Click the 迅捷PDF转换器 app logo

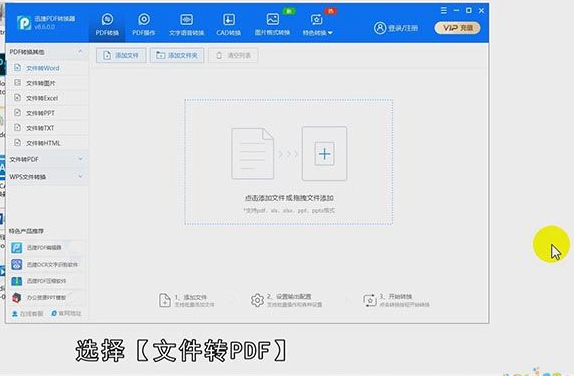[x=24, y=23]
